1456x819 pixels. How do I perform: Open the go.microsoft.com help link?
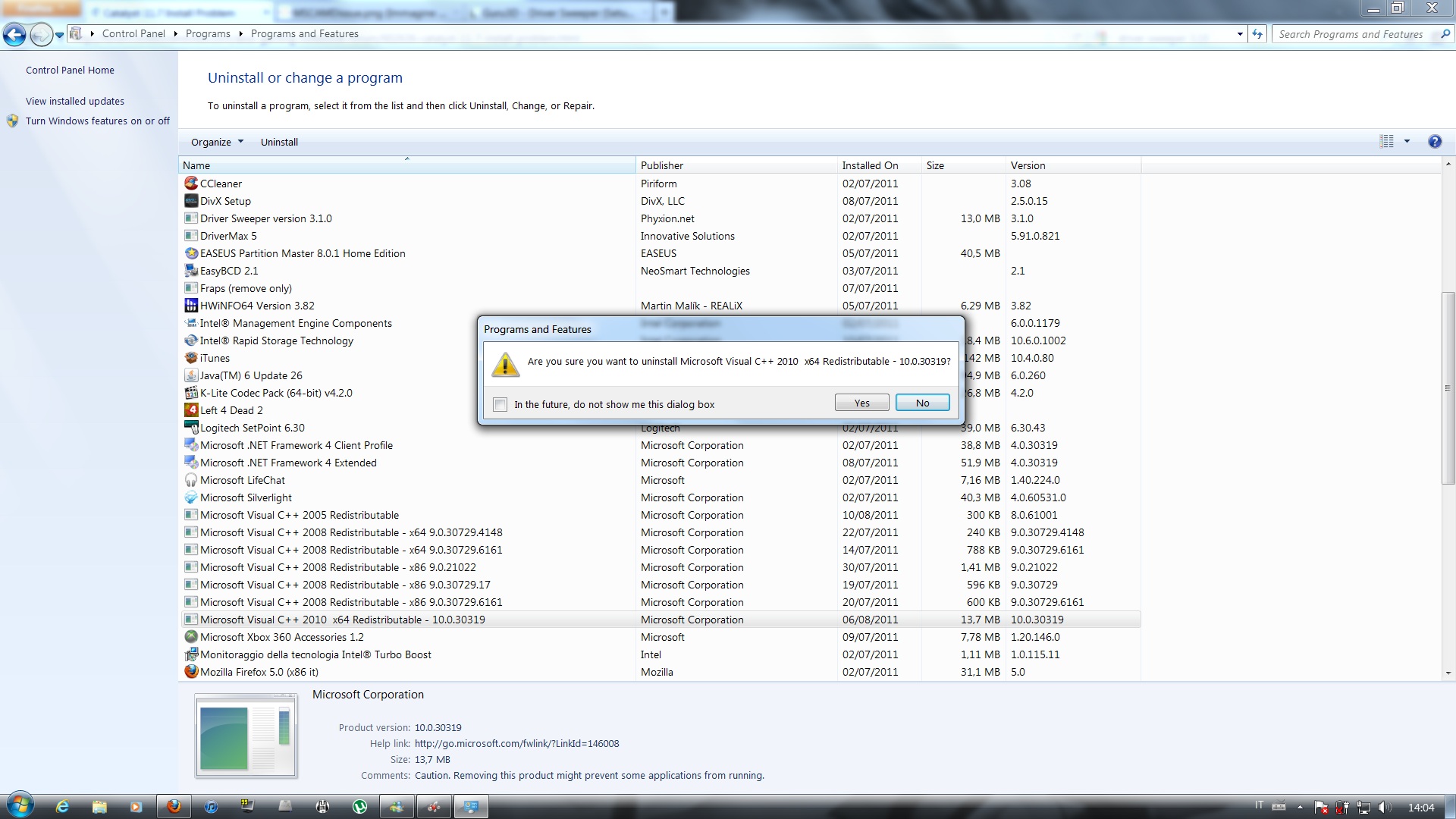517,744
